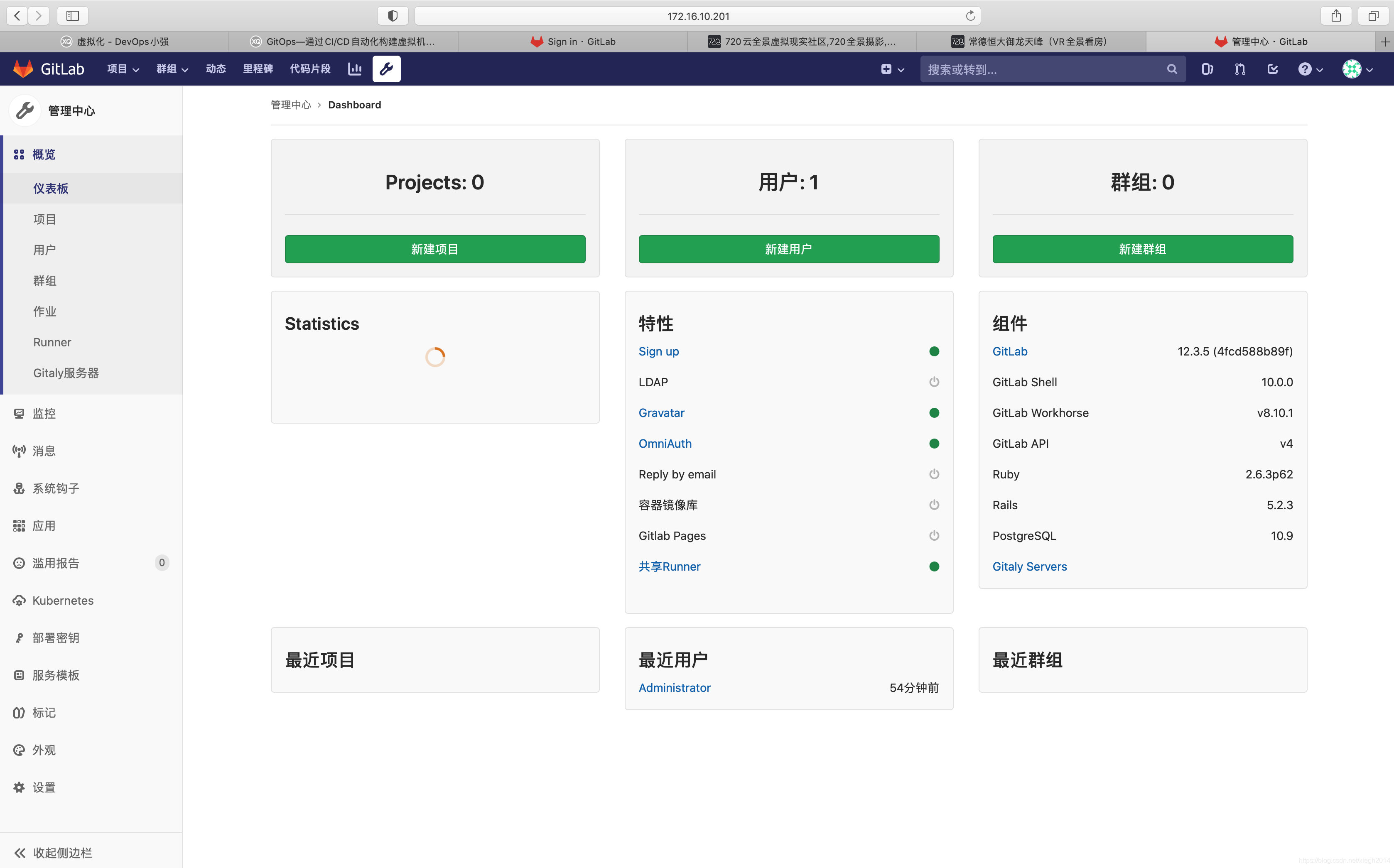
Task: Click the Safari address bar 172.16.10.201
Action: 697,15
